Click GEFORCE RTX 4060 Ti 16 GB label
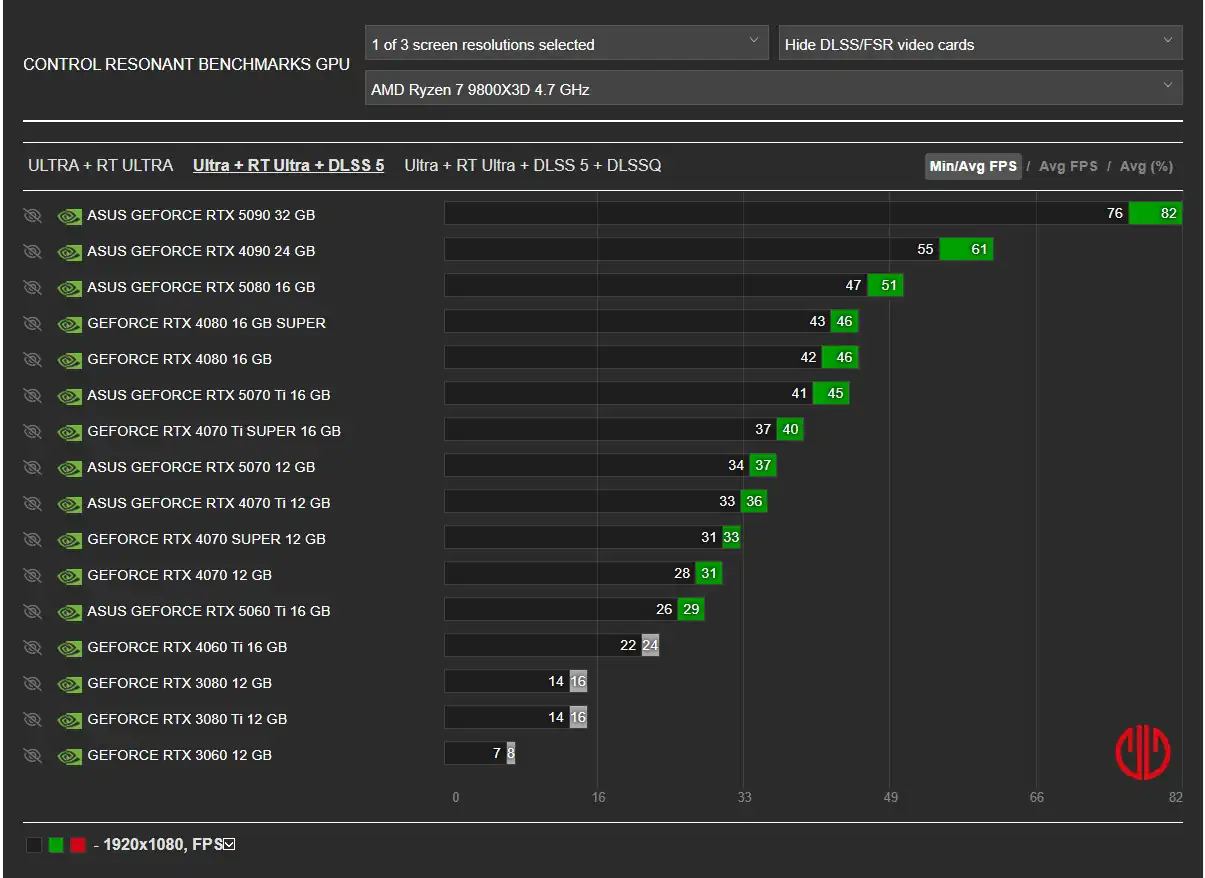The height and width of the screenshot is (878, 1205). coord(187,647)
